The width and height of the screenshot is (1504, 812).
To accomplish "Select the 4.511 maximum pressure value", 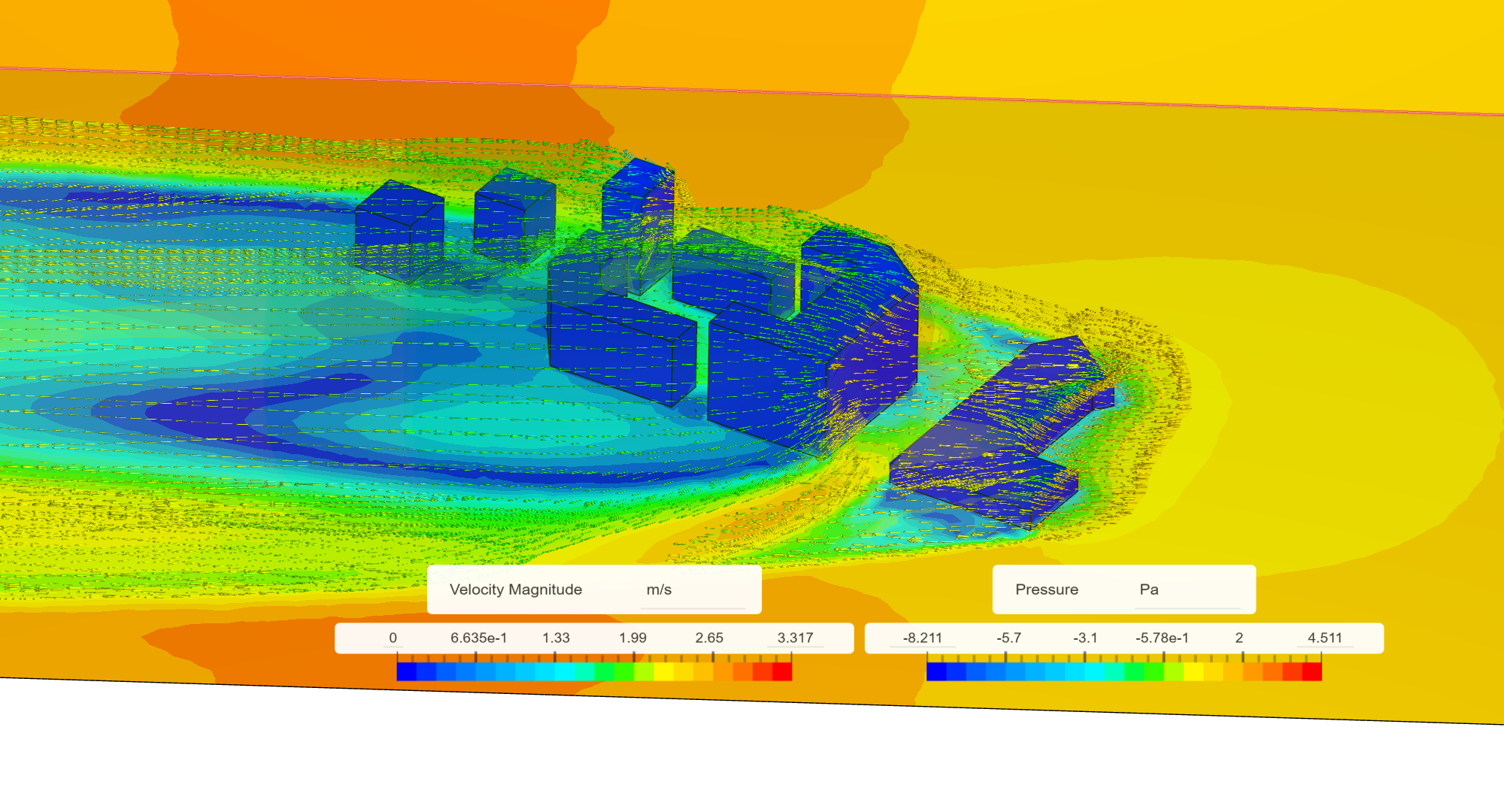I will coord(1325,637).
